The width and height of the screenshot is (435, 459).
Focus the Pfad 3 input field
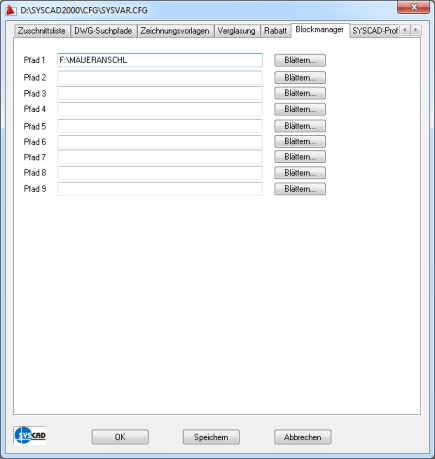[160, 93]
